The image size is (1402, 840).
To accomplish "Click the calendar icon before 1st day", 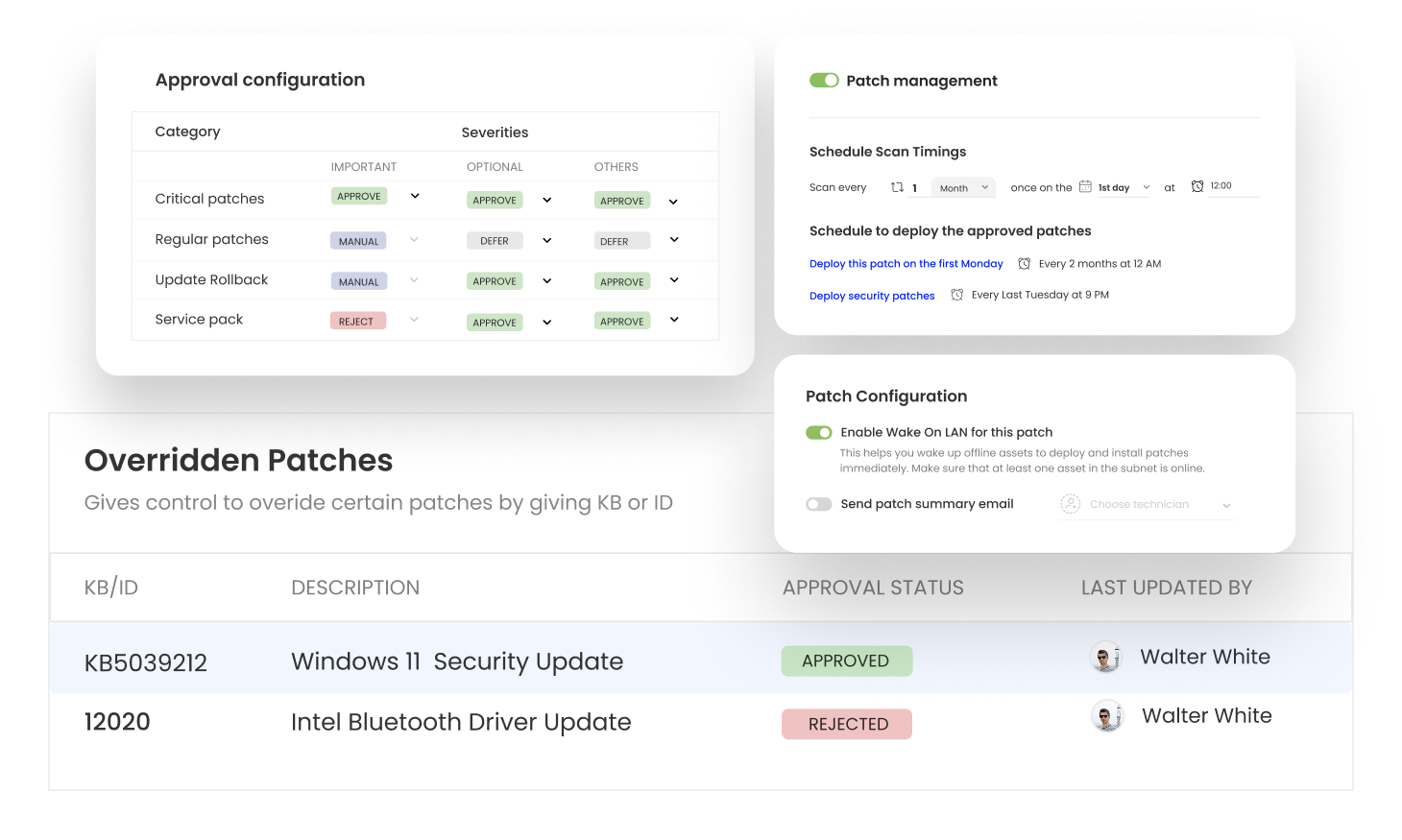I will click(x=1085, y=186).
